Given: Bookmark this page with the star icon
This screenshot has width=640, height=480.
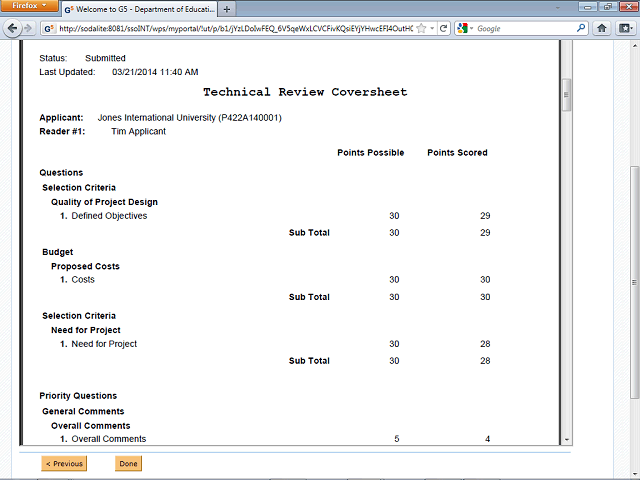Looking at the screenshot, I should [x=422, y=28].
